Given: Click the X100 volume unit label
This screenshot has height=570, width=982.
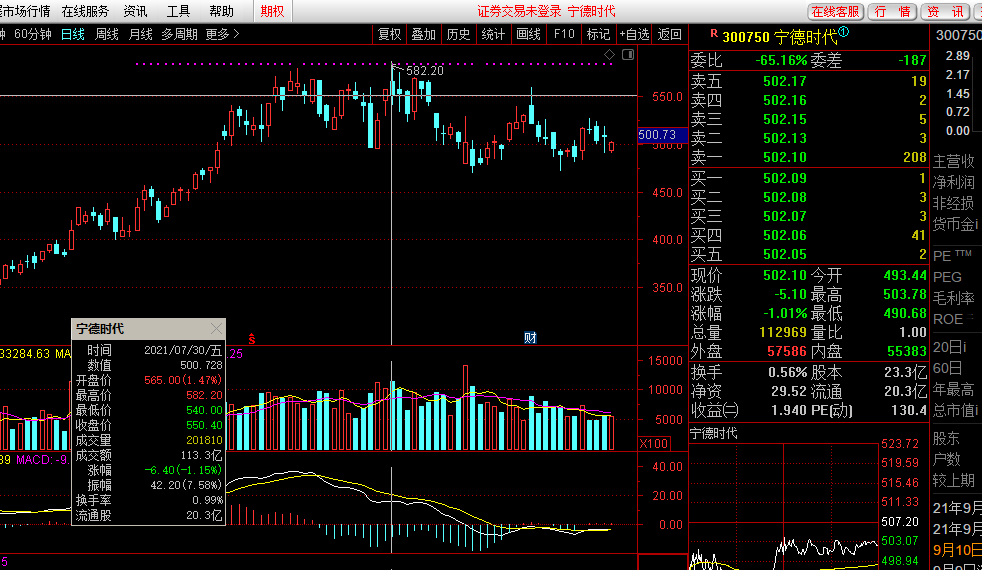Looking at the screenshot, I should (x=653, y=443).
